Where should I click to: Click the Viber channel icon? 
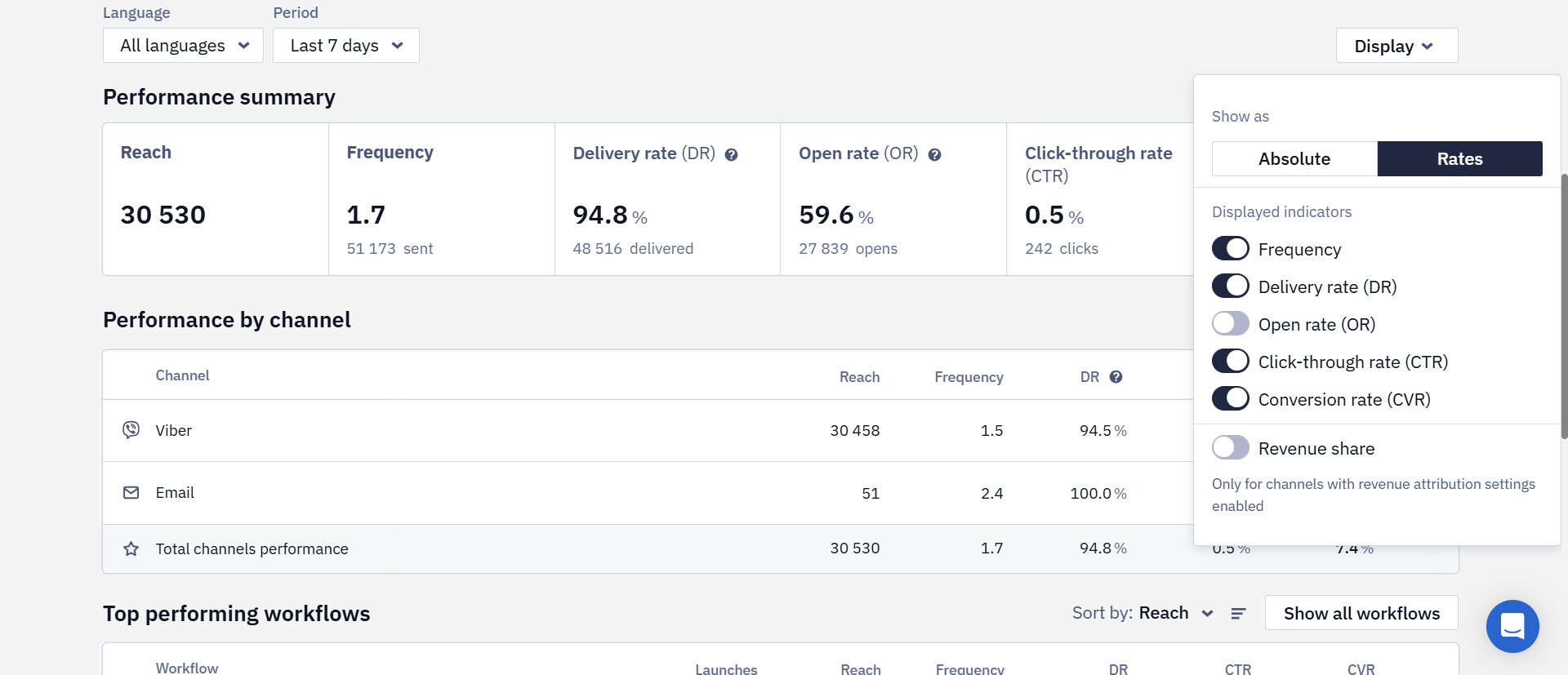point(131,429)
